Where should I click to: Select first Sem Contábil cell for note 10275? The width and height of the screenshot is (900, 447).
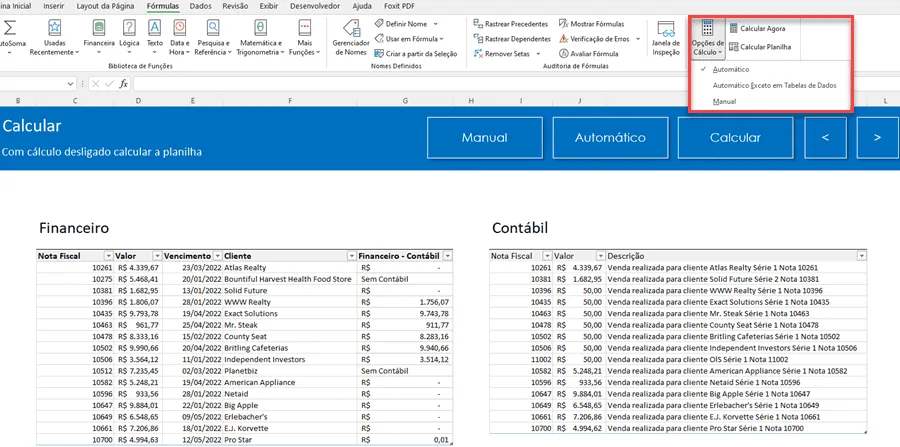coord(405,279)
